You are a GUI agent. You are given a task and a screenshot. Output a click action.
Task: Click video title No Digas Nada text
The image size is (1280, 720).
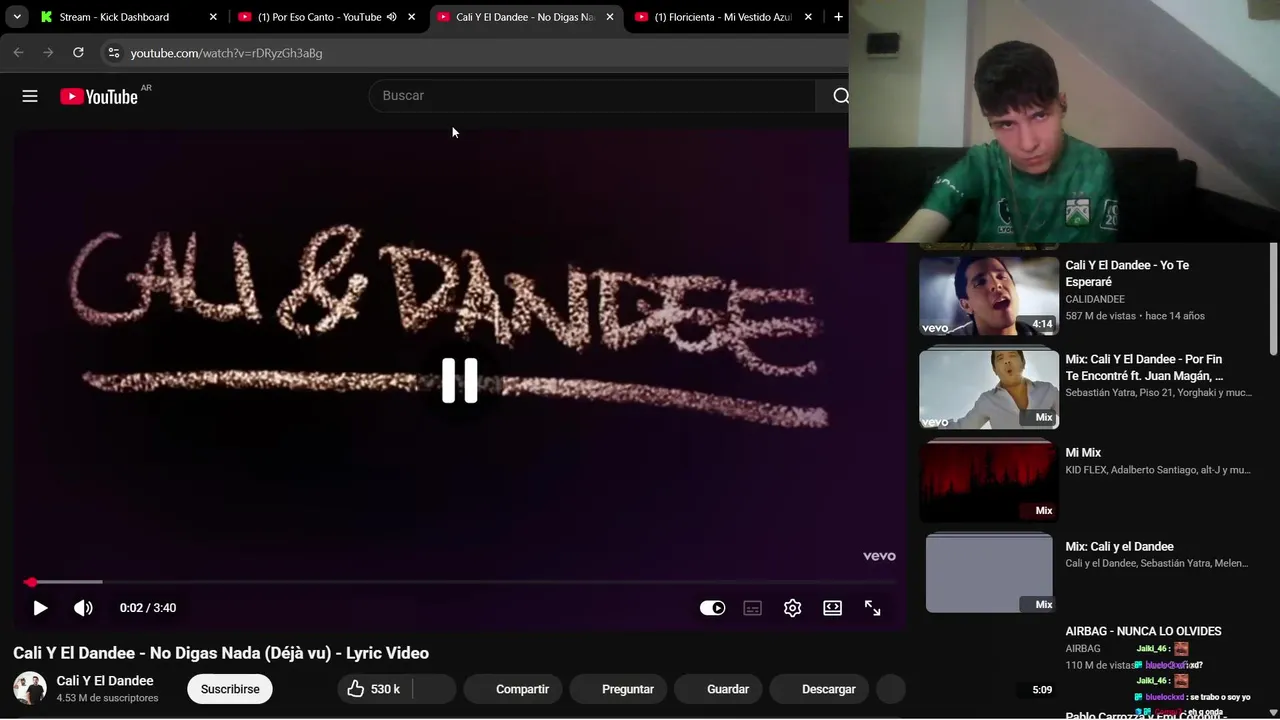click(221, 653)
